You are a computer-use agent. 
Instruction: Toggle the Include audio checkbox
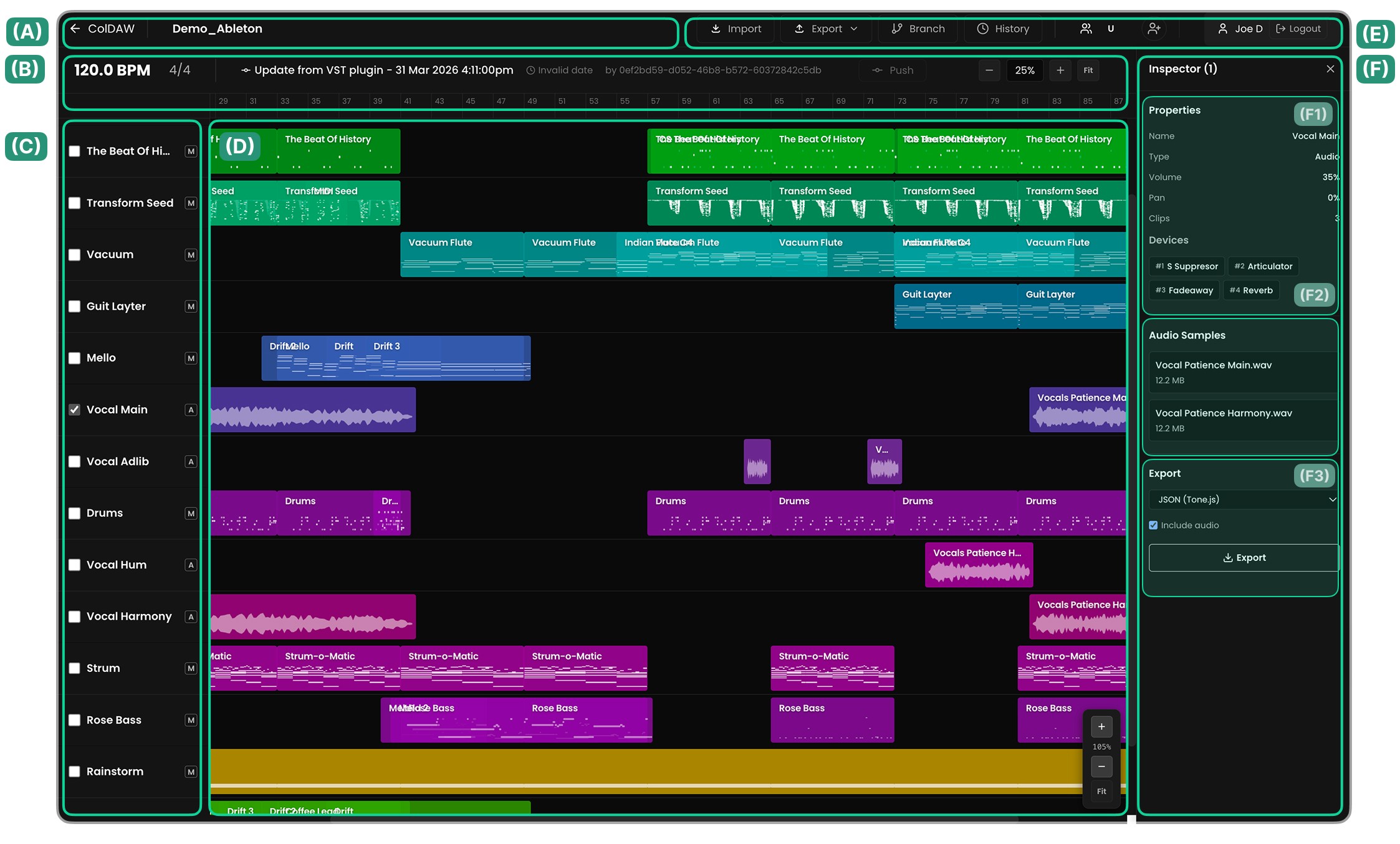[1153, 525]
